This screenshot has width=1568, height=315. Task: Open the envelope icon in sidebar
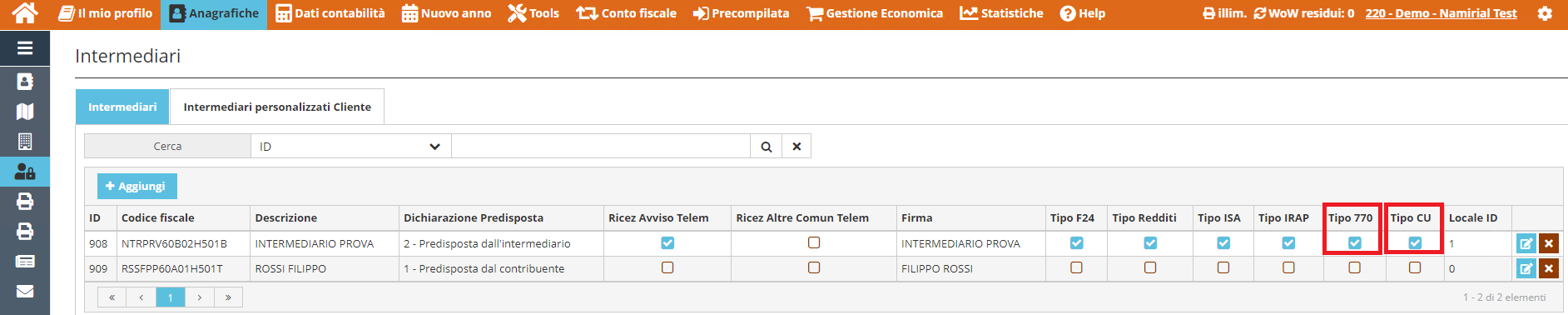[x=25, y=292]
